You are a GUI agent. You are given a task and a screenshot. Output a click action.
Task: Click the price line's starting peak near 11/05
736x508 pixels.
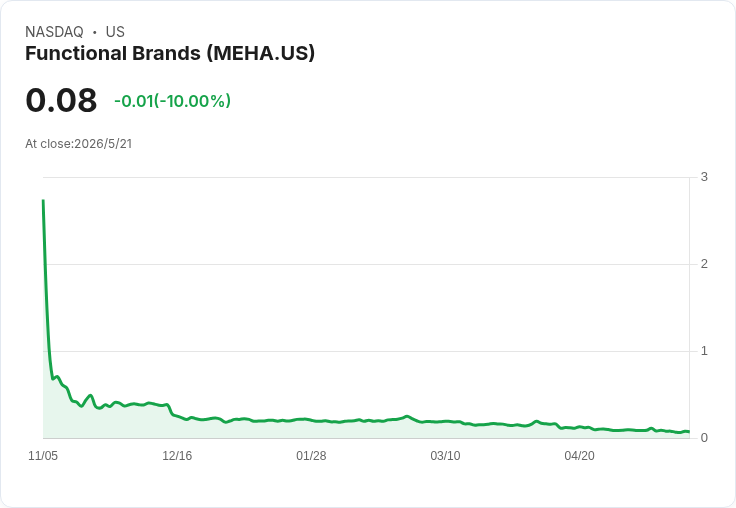(43, 201)
